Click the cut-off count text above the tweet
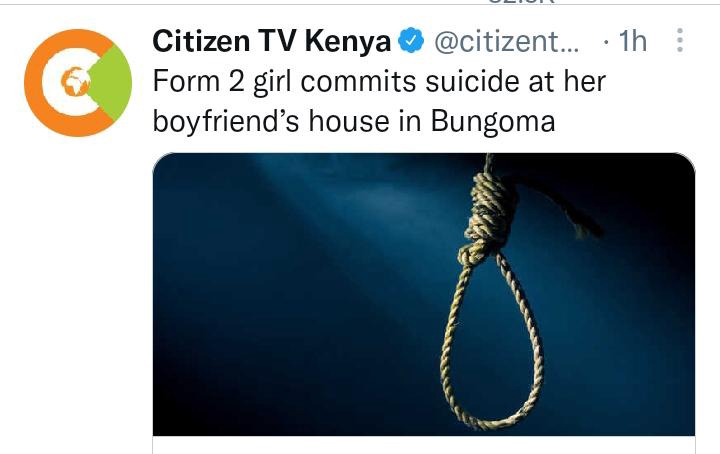This screenshot has width=720, height=454. click(x=522, y=1)
